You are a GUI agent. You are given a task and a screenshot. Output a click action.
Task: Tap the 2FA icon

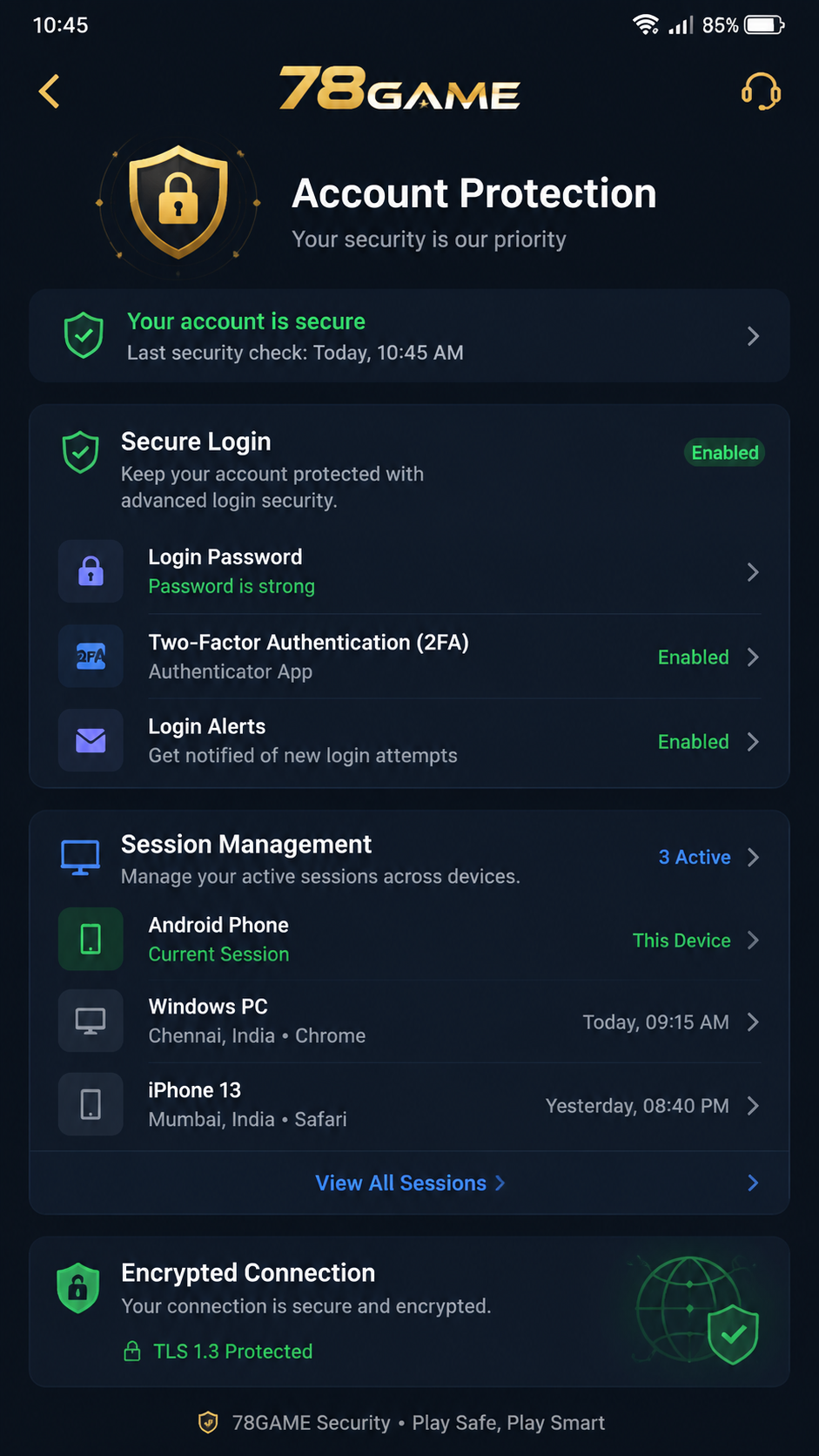pyautogui.click(x=91, y=657)
